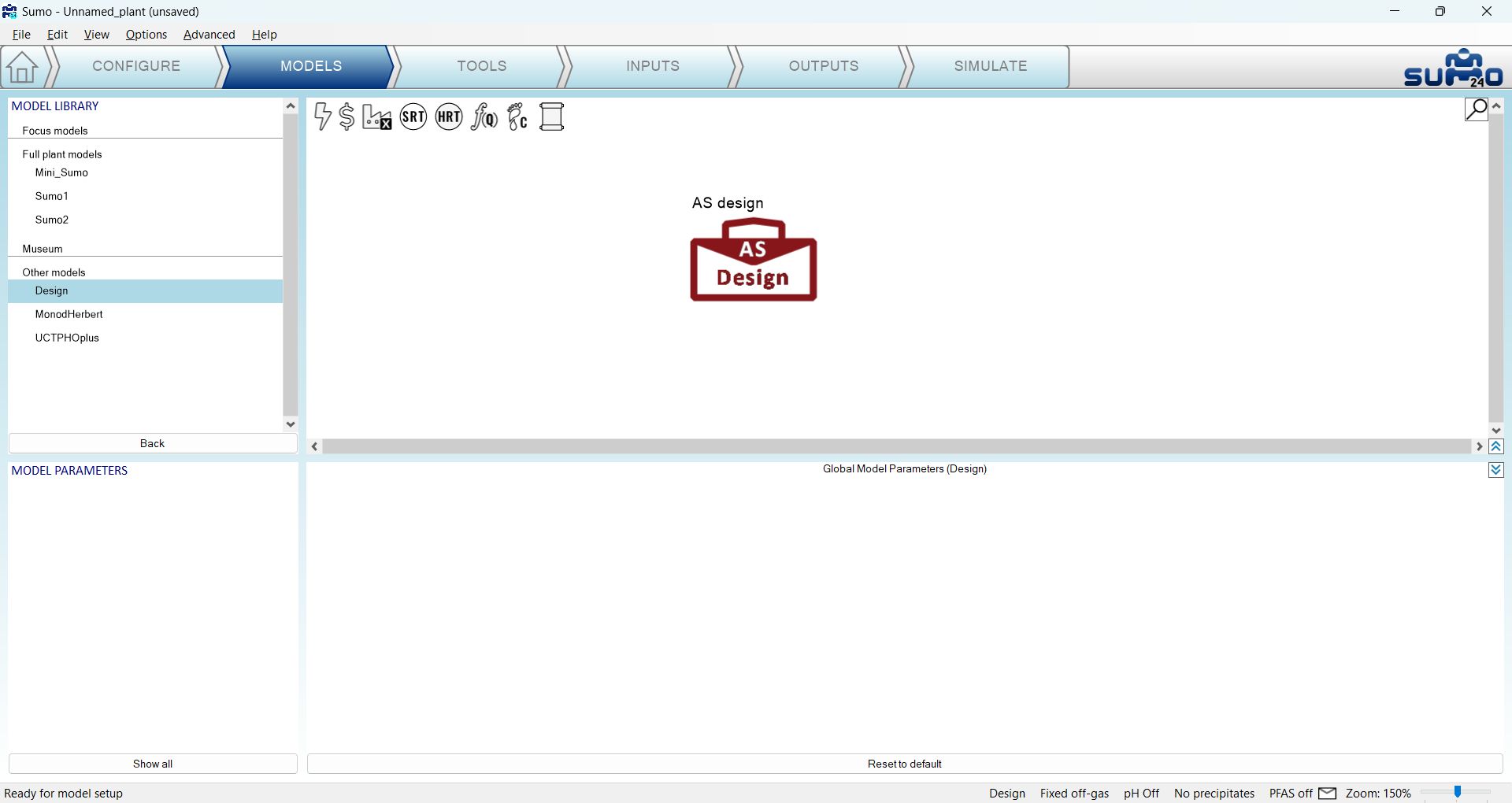Click the Zoom: 150% label
Image resolution: width=1512 pixels, height=803 pixels.
(1378, 794)
